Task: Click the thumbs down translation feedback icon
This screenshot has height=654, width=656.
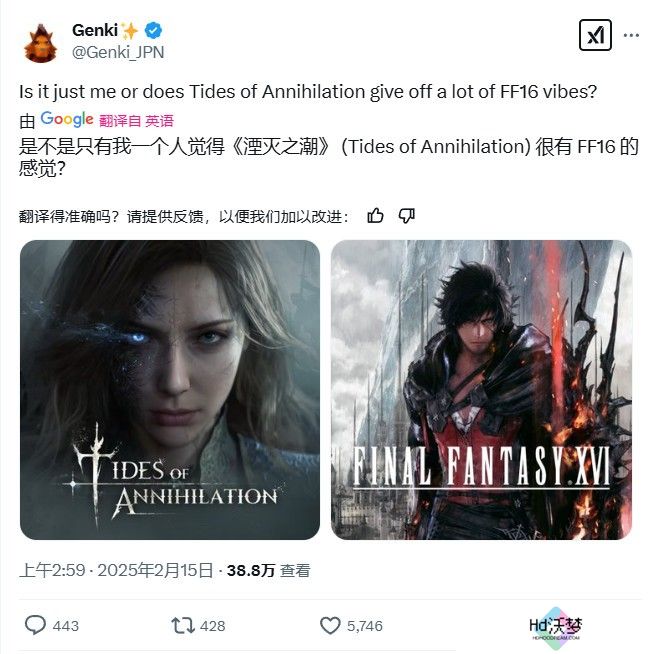Action: point(406,216)
